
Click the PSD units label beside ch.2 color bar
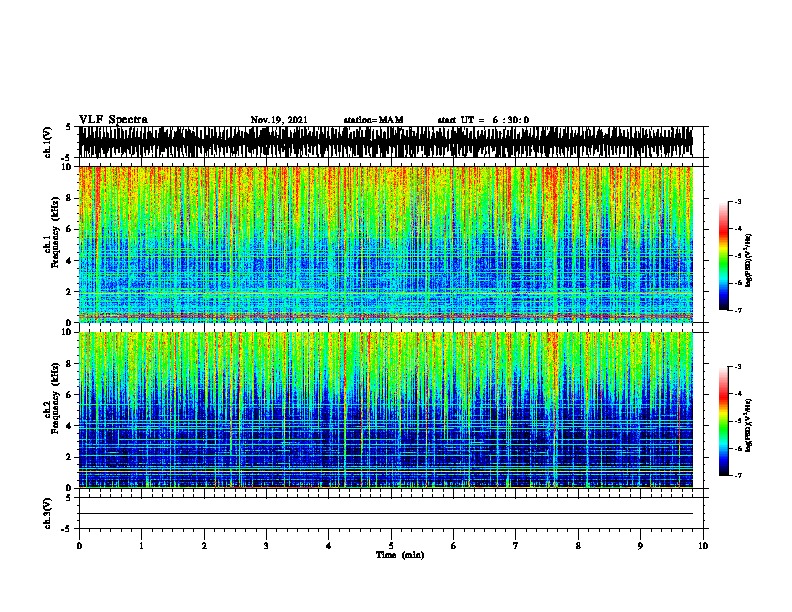749,426
